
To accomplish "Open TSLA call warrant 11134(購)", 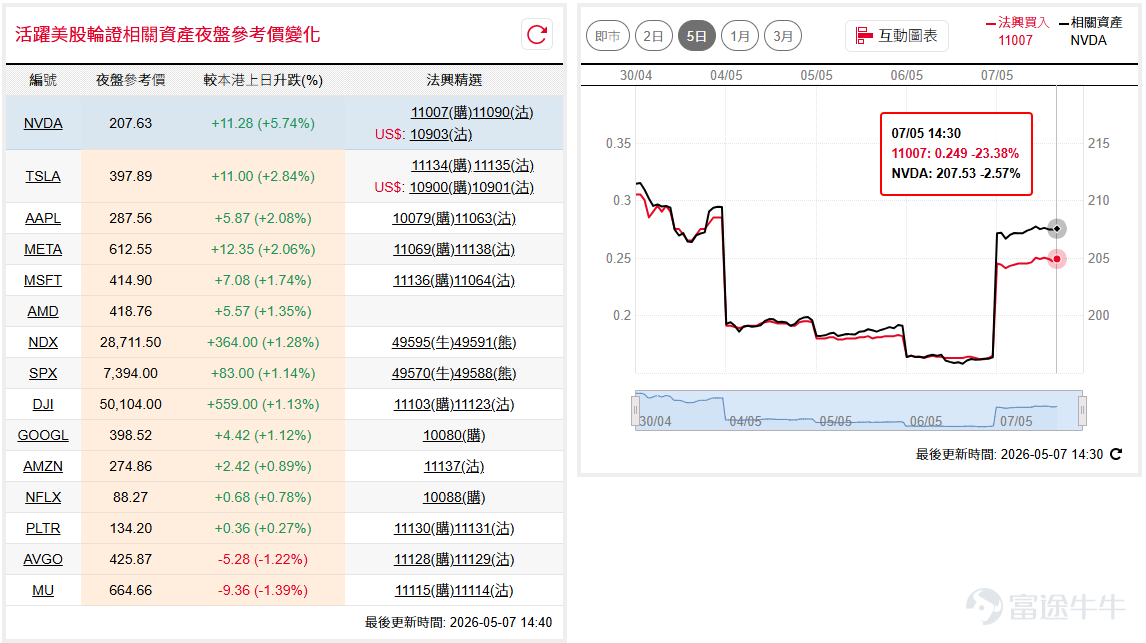I will (x=441, y=165).
